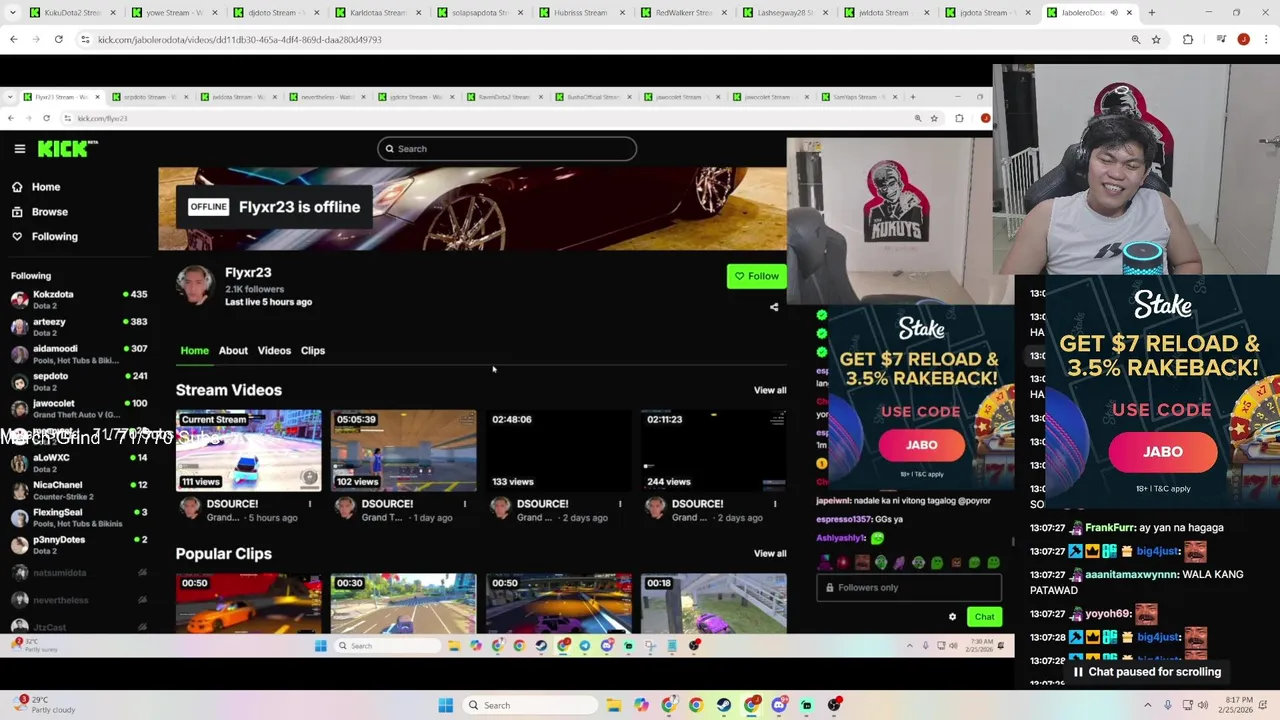
Task: Open zoom magnifier icon in address bar
Action: pyautogui.click(x=1136, y=39)
